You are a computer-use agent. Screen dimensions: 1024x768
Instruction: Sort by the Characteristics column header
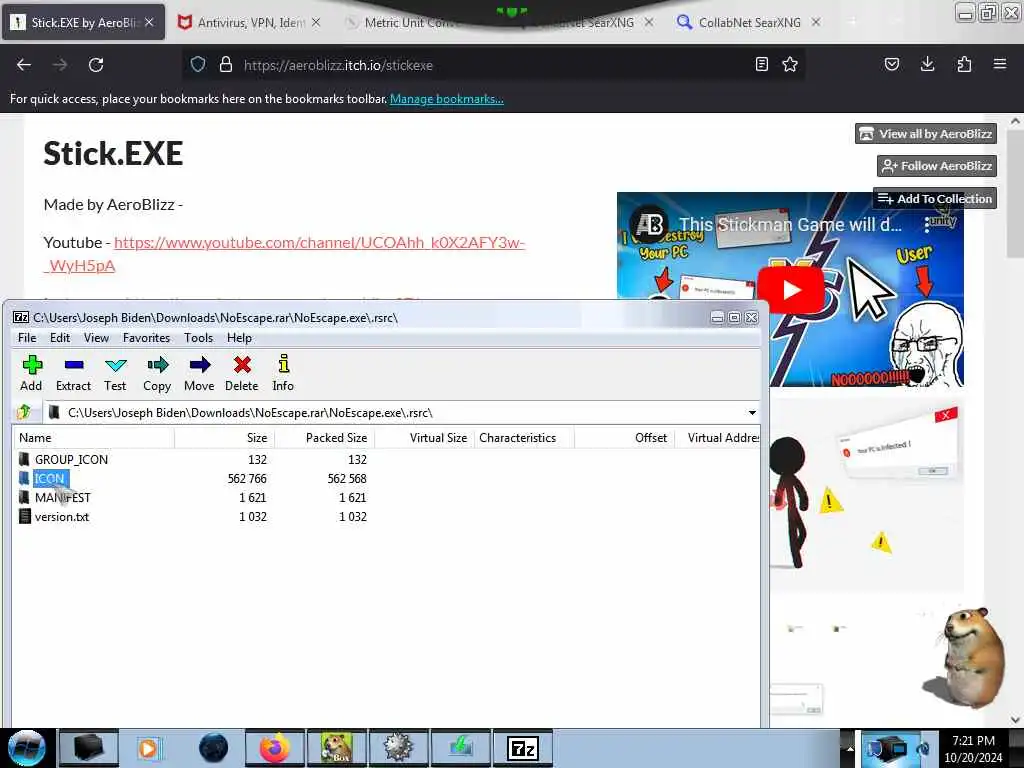[524, 438]
